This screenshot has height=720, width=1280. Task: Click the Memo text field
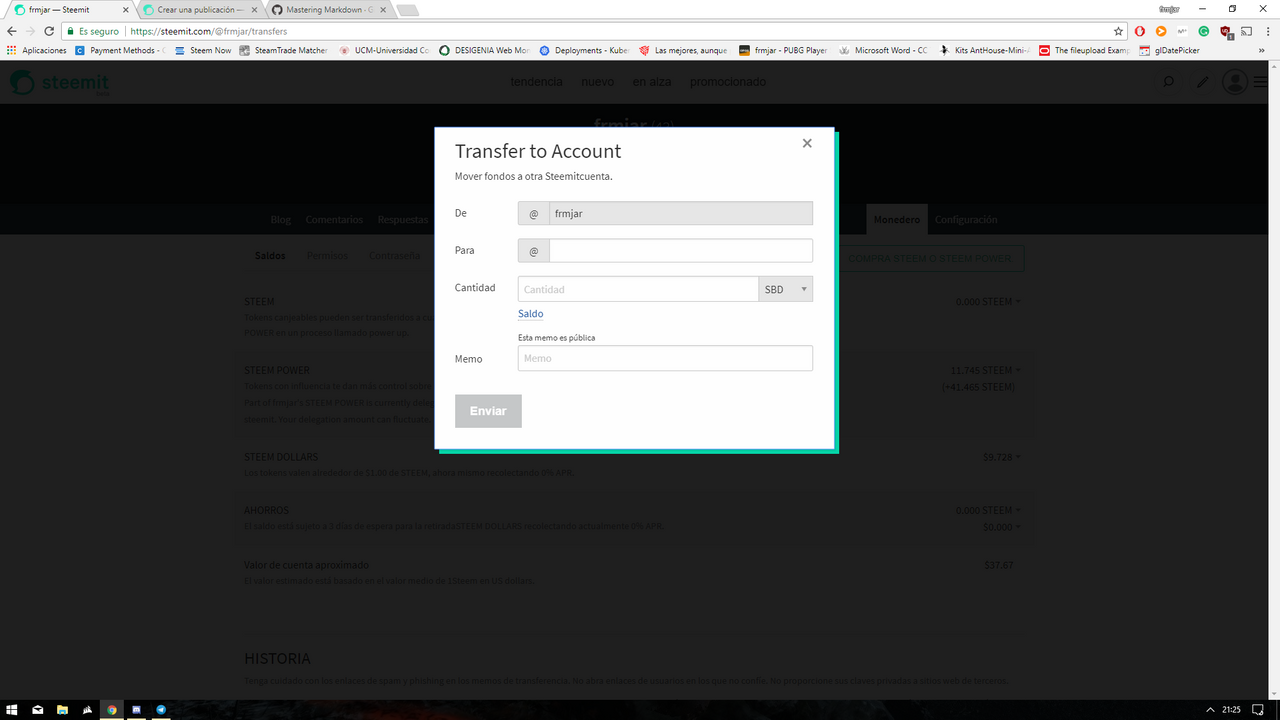(665, 358)
